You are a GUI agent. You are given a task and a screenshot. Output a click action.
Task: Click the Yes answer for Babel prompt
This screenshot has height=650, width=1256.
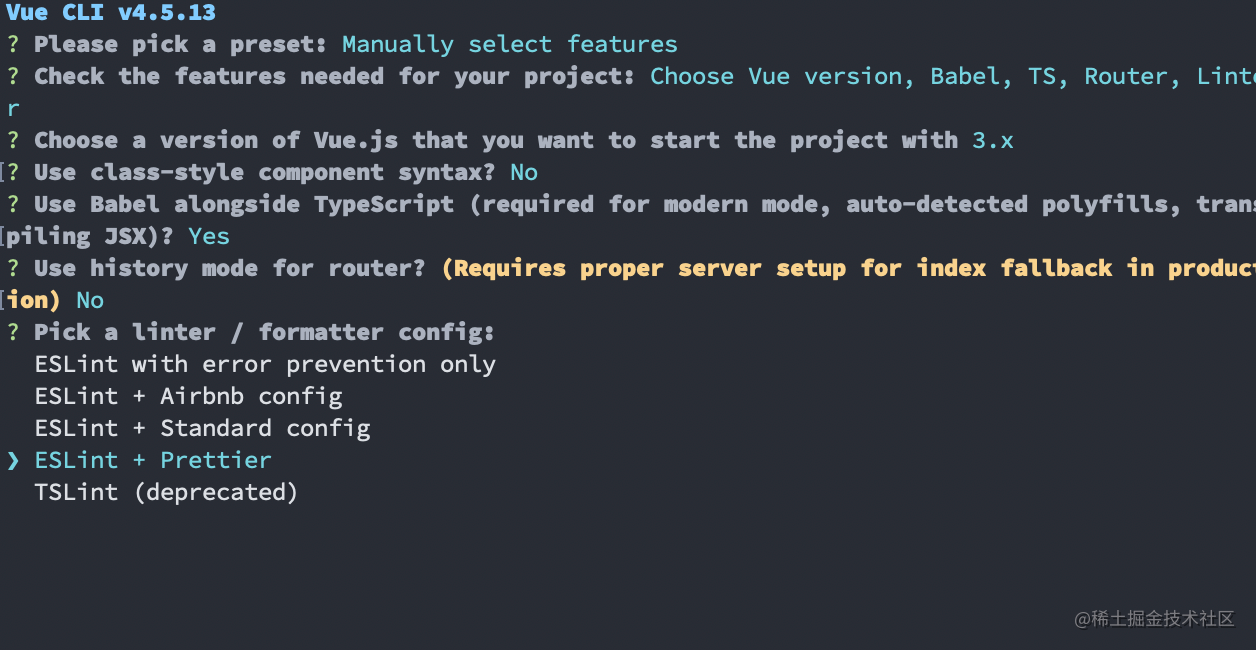(x=209, y=236)
